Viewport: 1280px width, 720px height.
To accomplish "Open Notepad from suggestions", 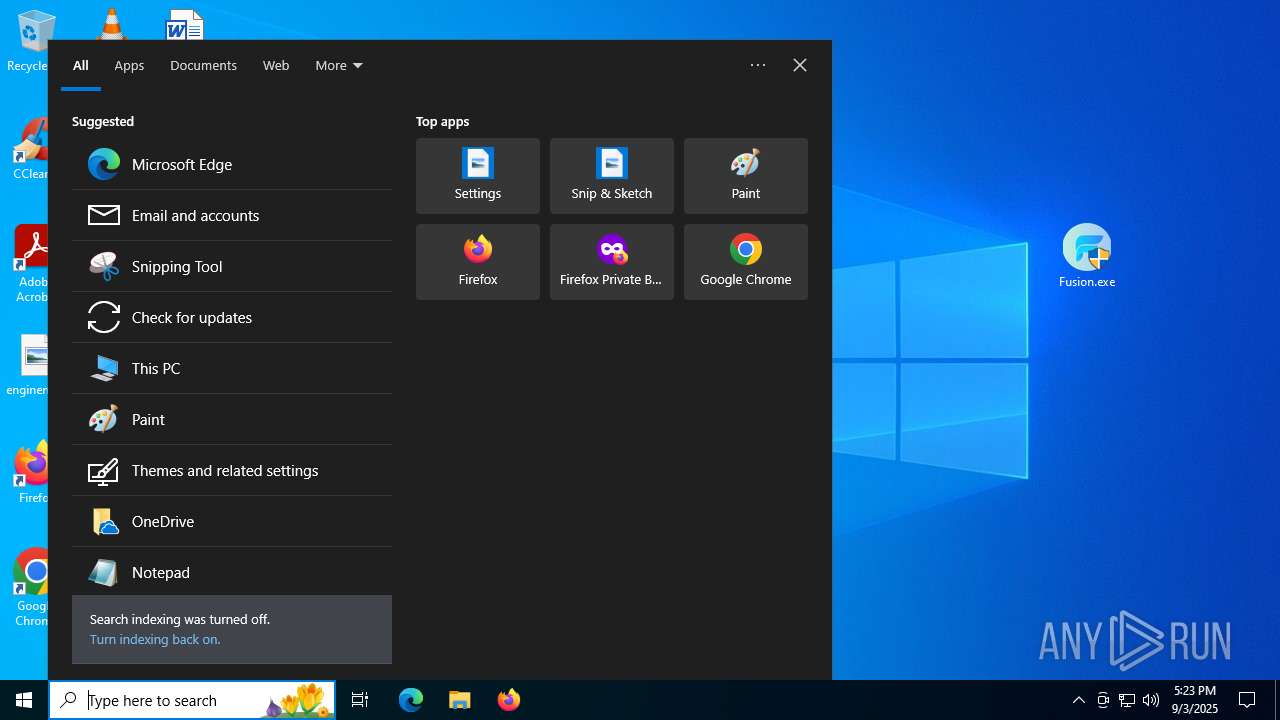I will tap(232, 572).
